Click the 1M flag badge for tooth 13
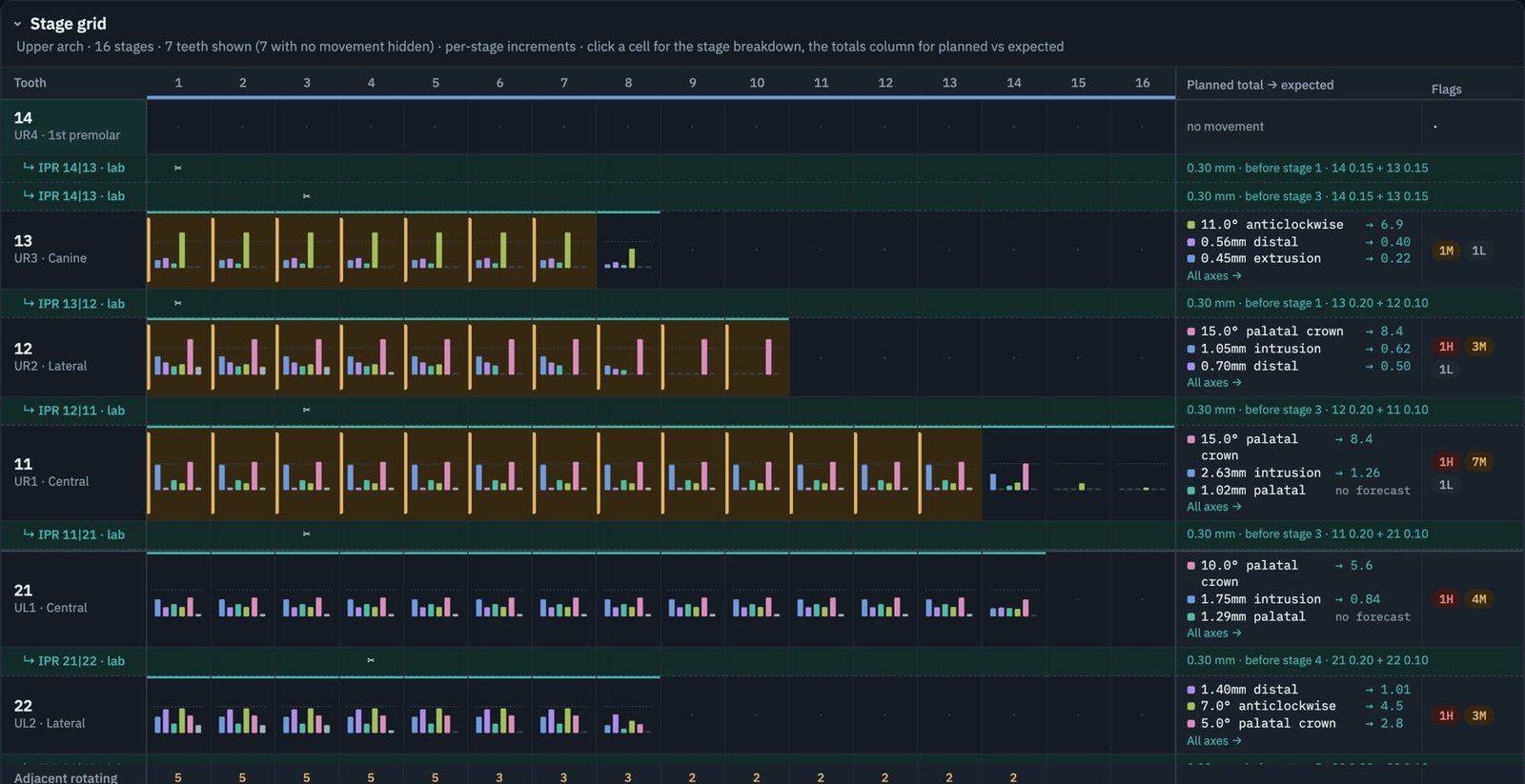Viewport: 1525px width, 784px height. click(1446, 251)
